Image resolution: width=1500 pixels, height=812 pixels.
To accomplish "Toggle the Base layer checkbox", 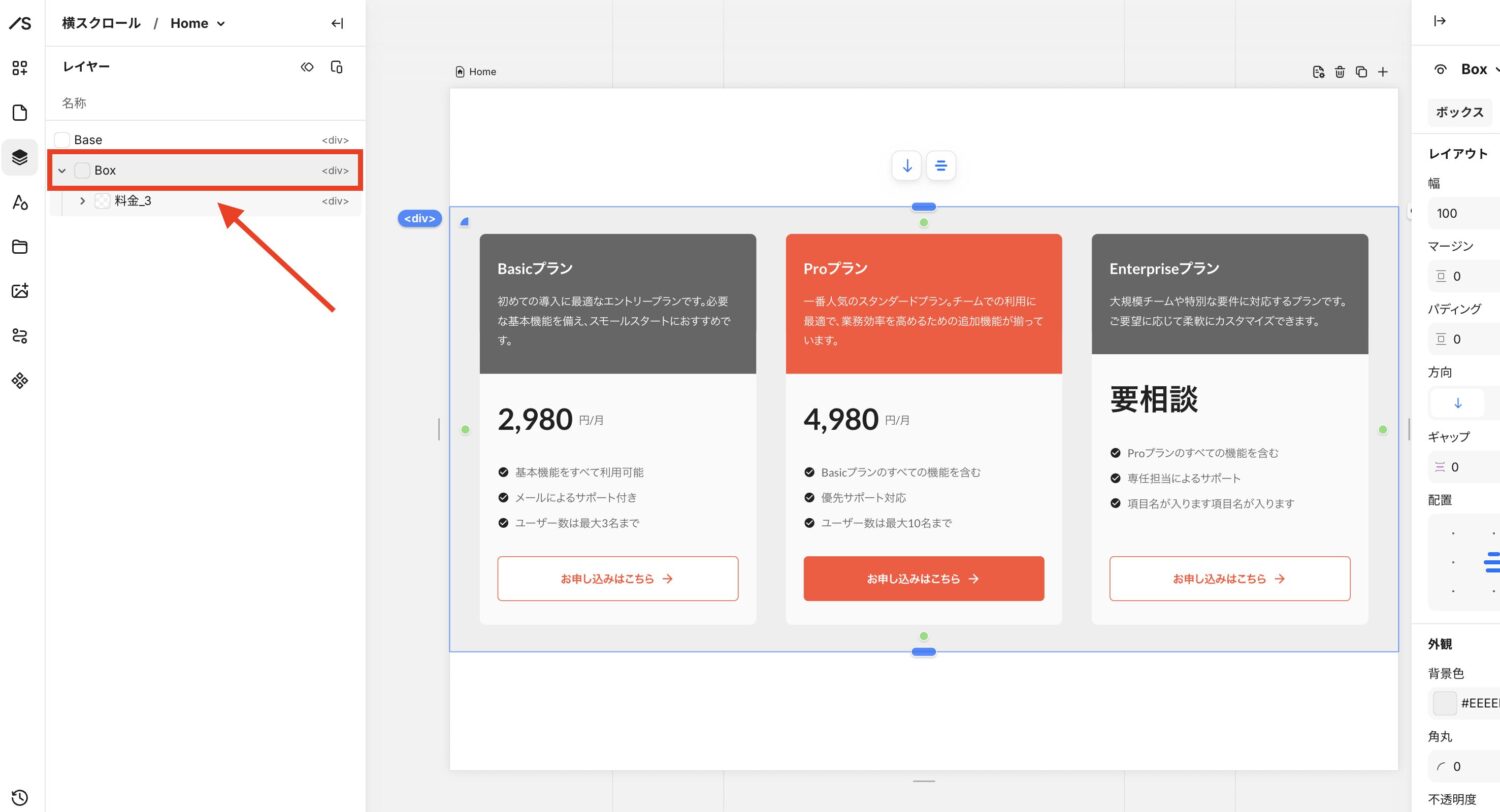I will click(62, 140).
